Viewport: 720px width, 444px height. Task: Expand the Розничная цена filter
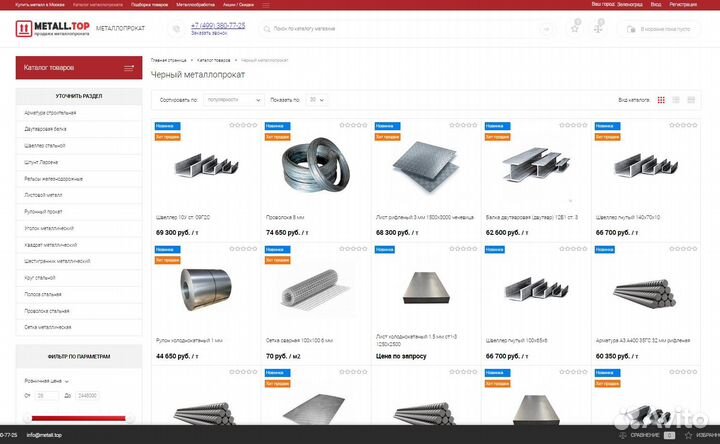46,381
